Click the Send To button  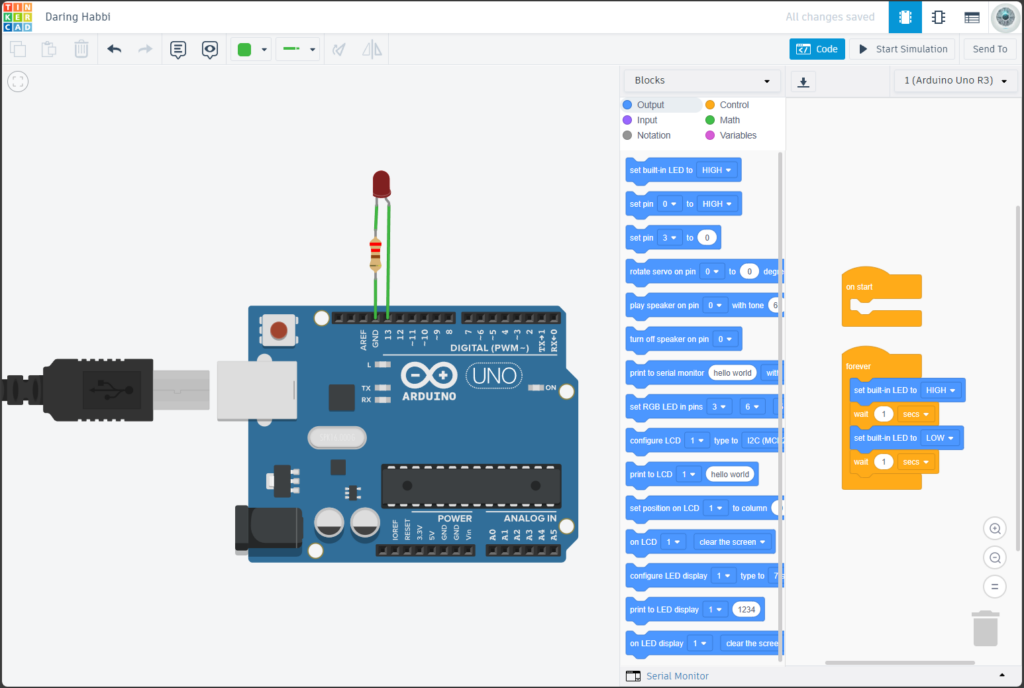click(x=989, y=49)
